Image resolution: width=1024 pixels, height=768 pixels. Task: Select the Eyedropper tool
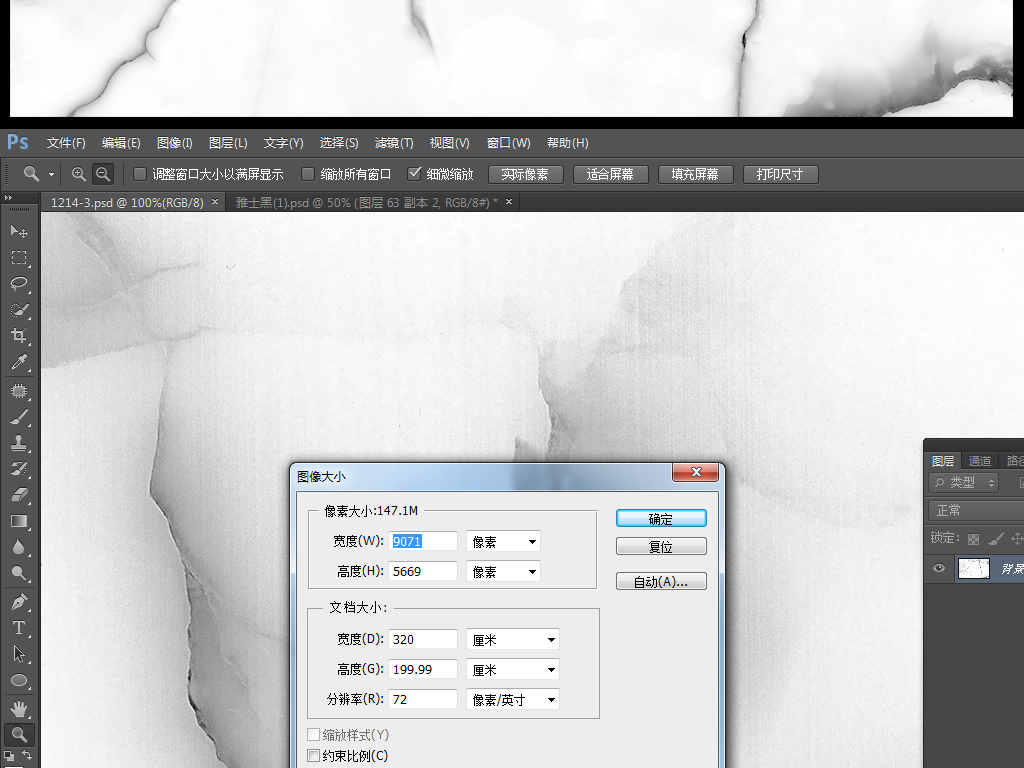(18, 362)
